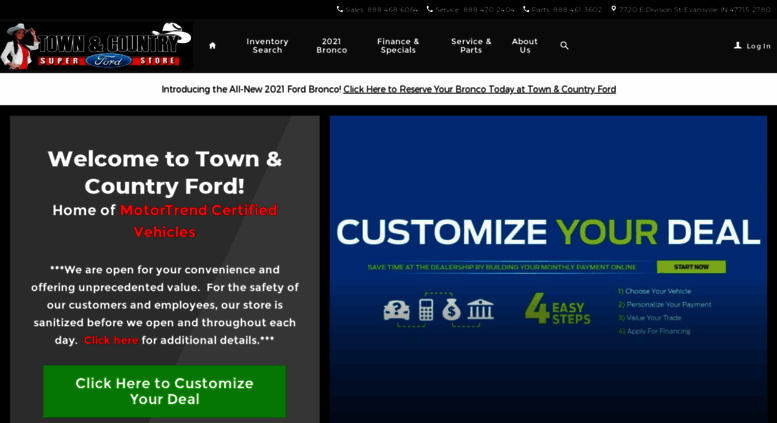This screenshot has width=777, height=423.
Task: Click the red 'Click here' safety details link
Action: coord(111,340)
